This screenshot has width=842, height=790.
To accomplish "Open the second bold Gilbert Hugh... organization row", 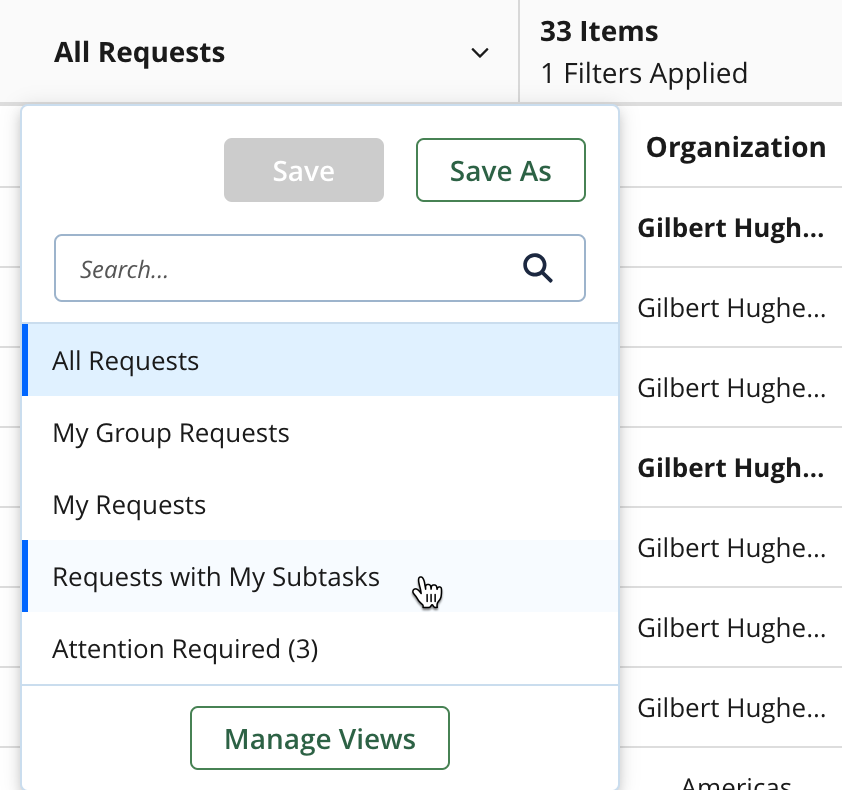I will click(x=731, y=468).
